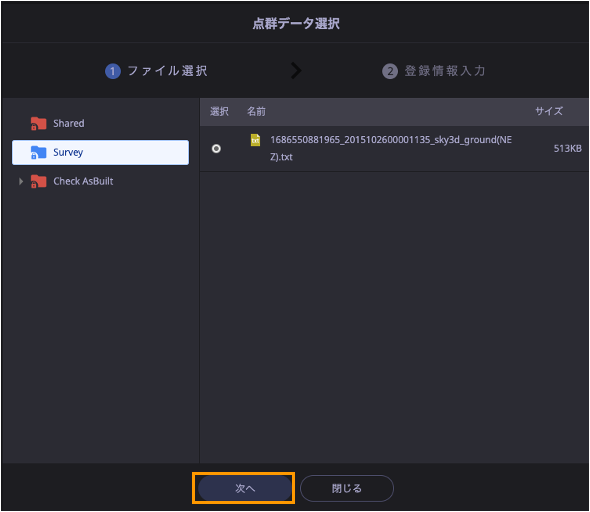Viewport: 590px width, 512px height.
Task: Click the yellow txt file icon
Action: click(x=255, y=140)
